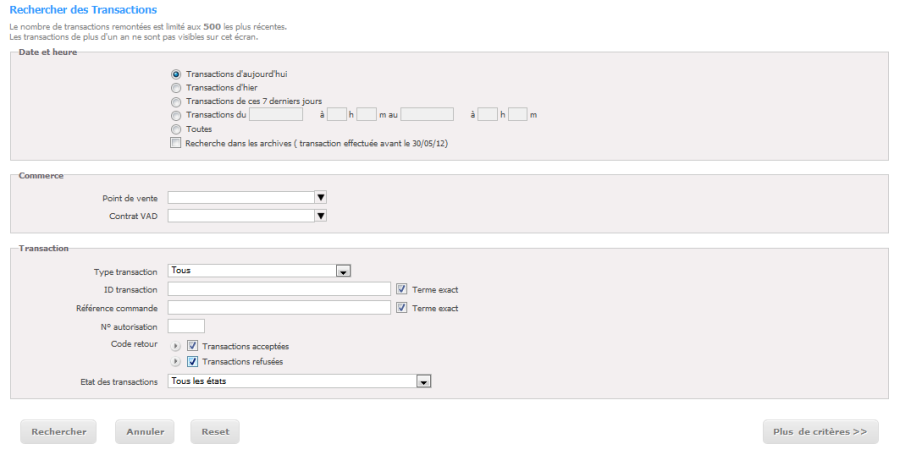
Task: Open the Point de vente dropdown
Action: tap(247, 197)
